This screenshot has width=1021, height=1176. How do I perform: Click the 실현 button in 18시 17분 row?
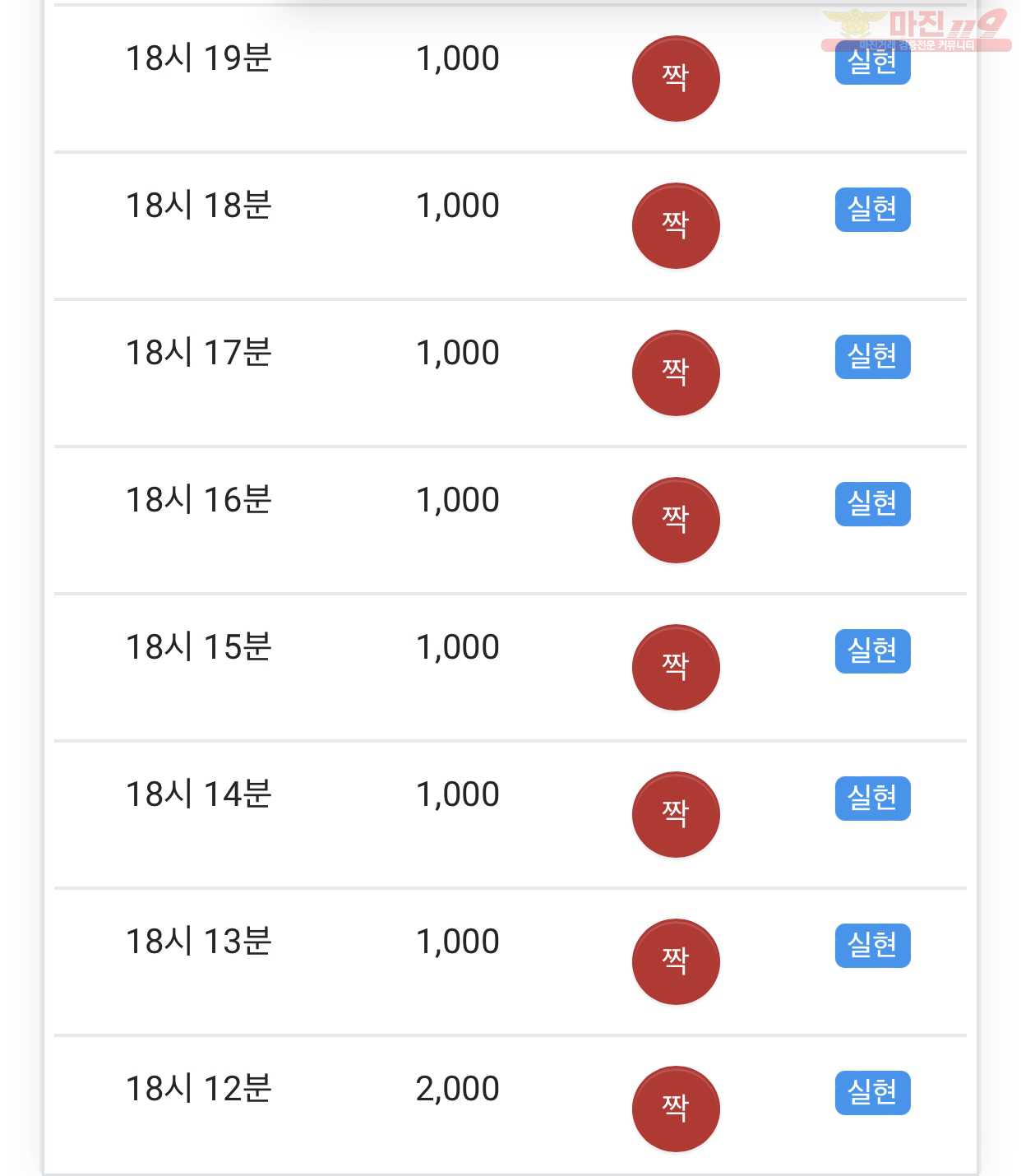click(x=873, y=356)
